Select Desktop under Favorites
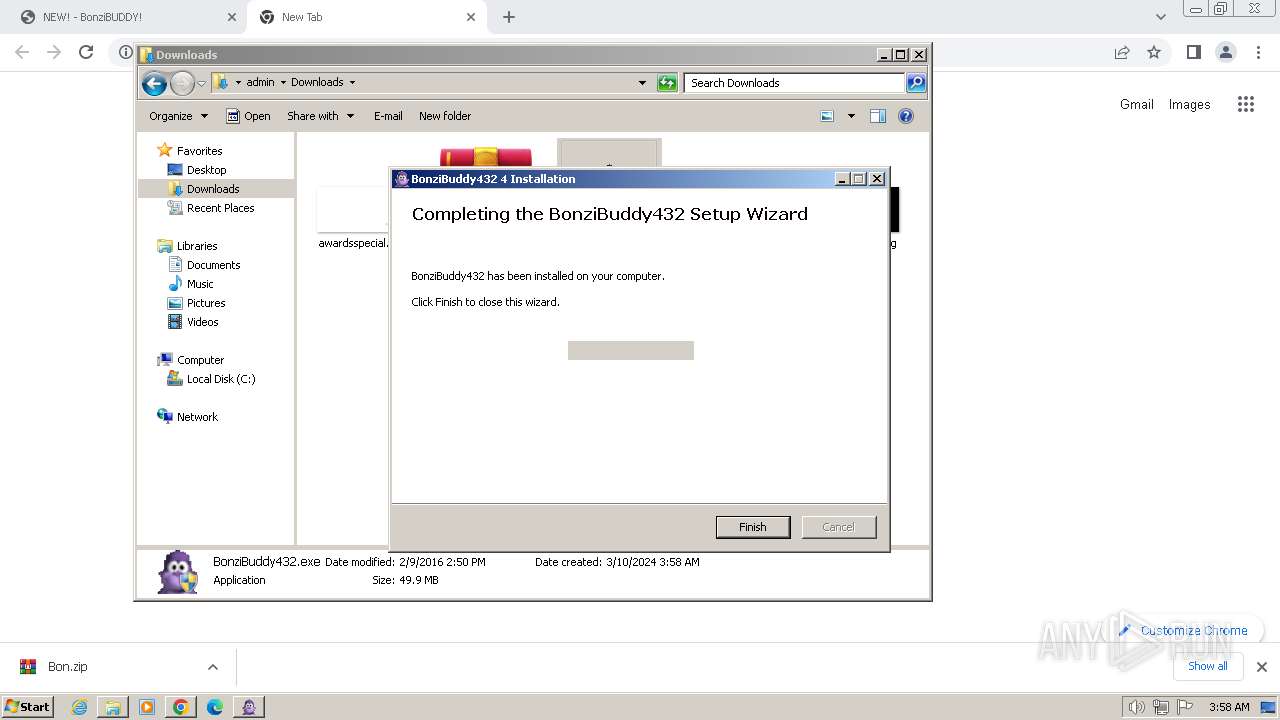This screenshot has width=1280, height=720. (206, 170)
